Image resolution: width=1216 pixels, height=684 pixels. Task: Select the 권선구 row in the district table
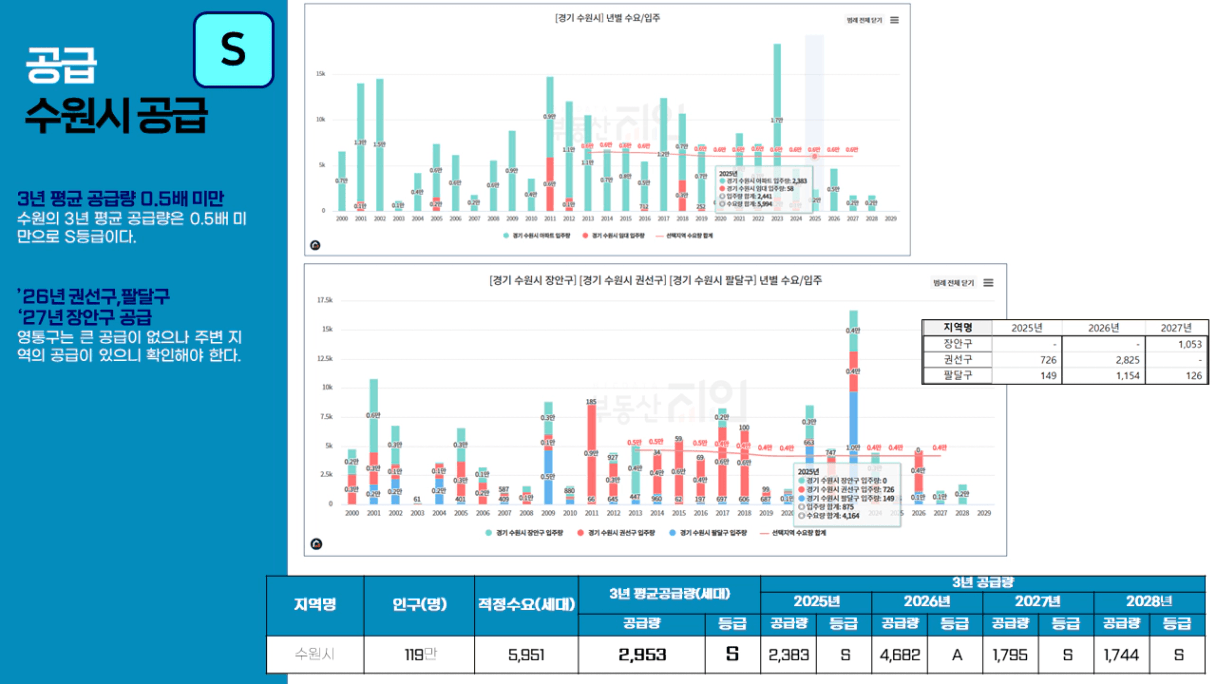pyautogui.click(x=1065, y=359)
